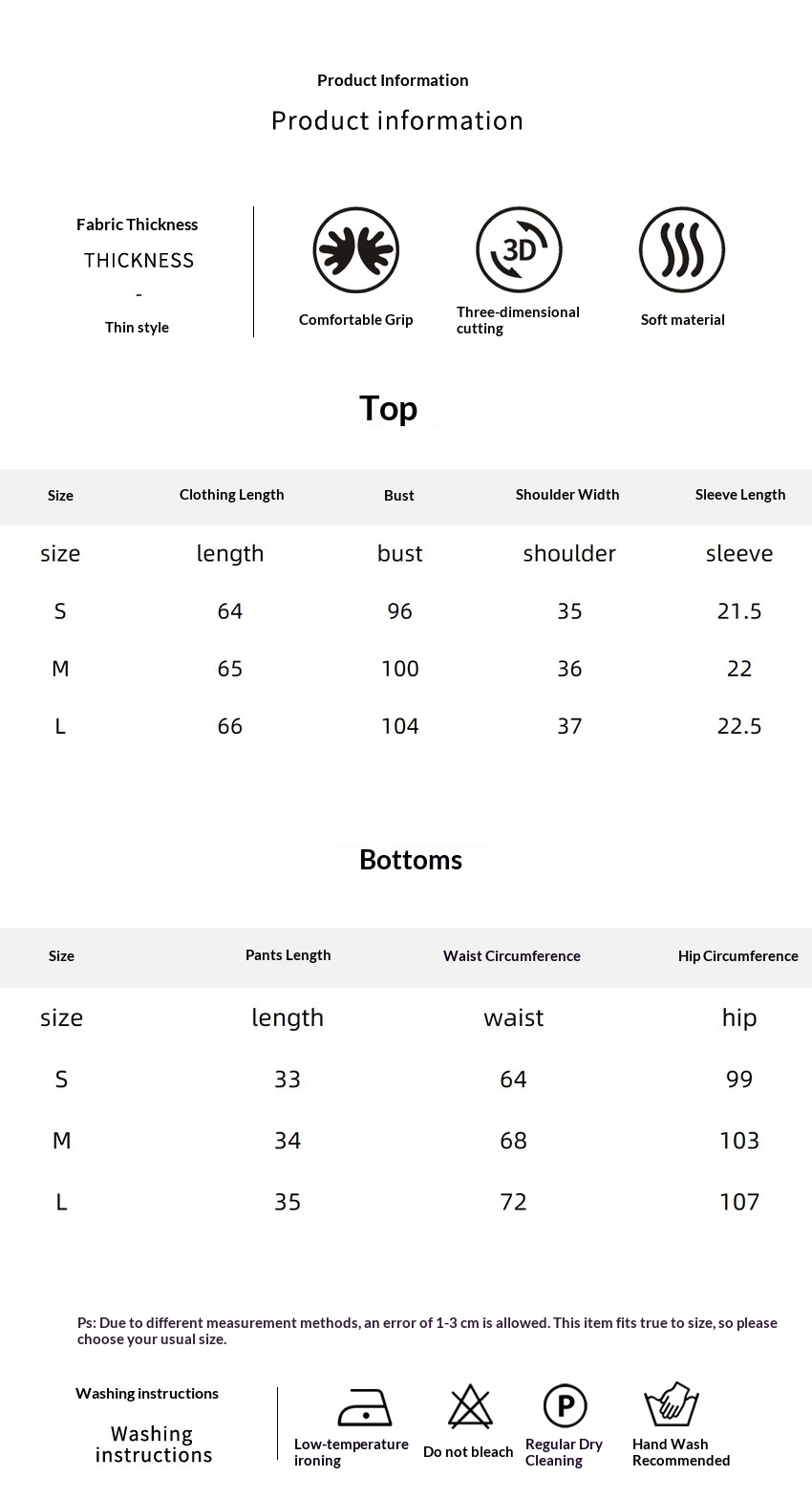Click the Waist Circumference column header
812x1498 pixels.
(512, 956)
